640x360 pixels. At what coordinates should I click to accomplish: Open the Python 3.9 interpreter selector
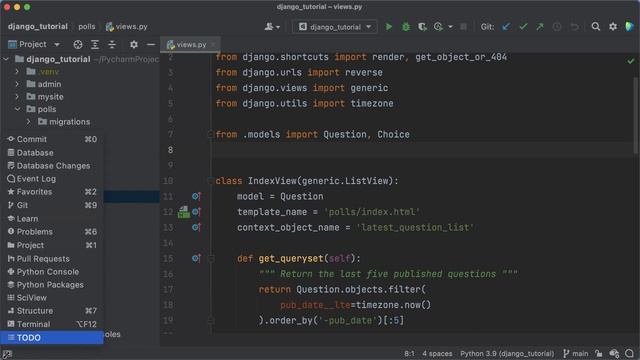point(507,354)
